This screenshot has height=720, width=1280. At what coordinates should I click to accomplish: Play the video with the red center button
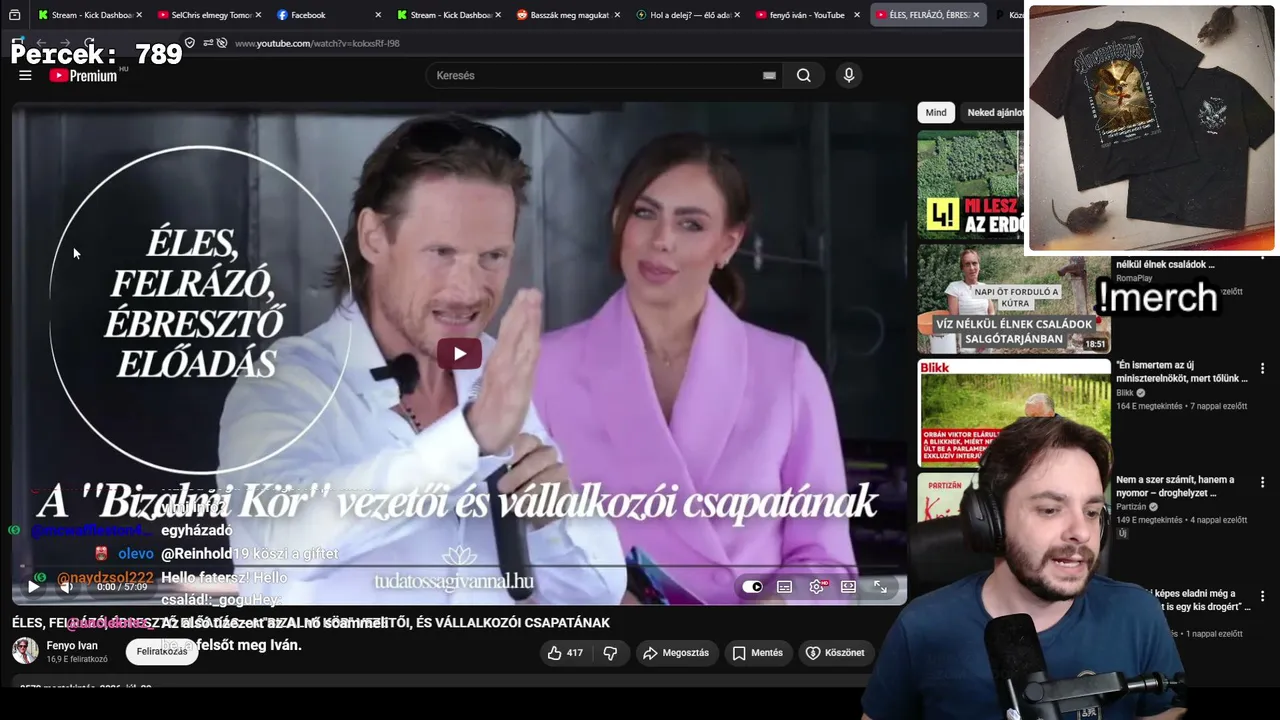tap(459, 353)
